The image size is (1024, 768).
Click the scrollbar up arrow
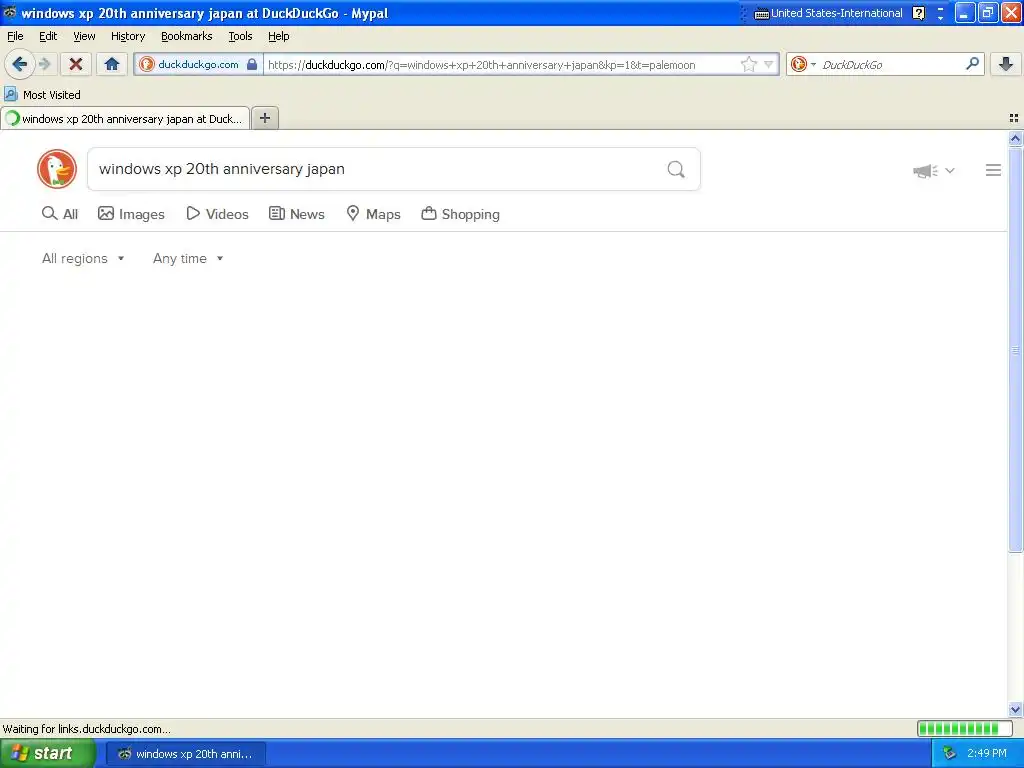[x=1015, y=138]
